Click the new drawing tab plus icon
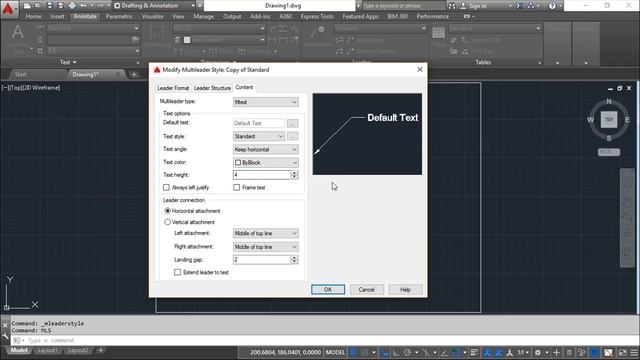Screen dimensions: 640x360 pos(133,74)
